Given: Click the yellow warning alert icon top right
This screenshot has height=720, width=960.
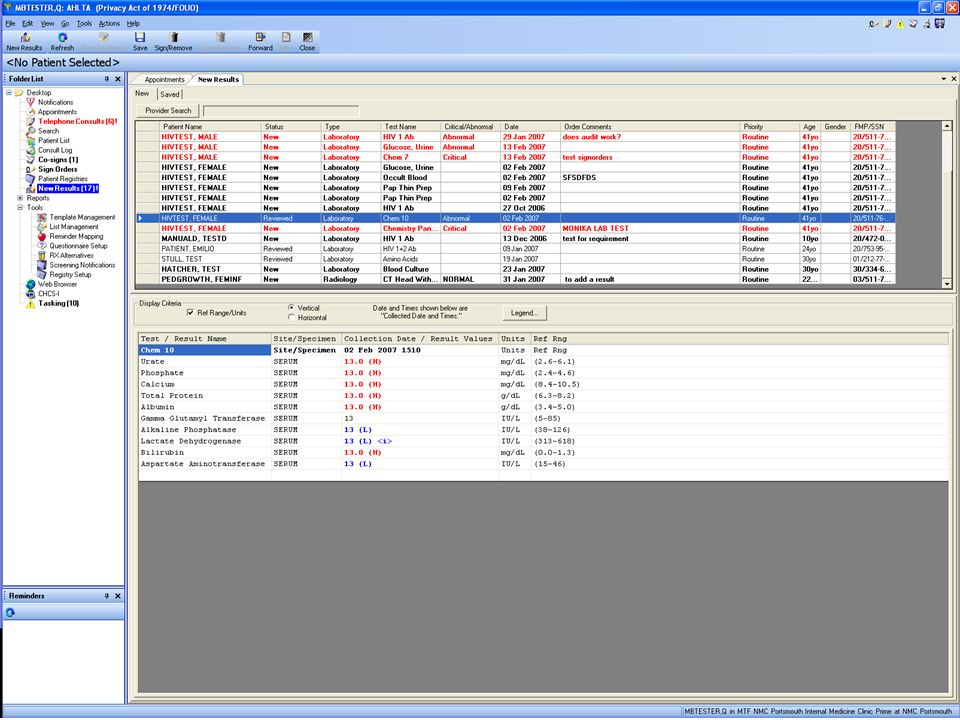Looking at the screenshot, I should 900,24.
